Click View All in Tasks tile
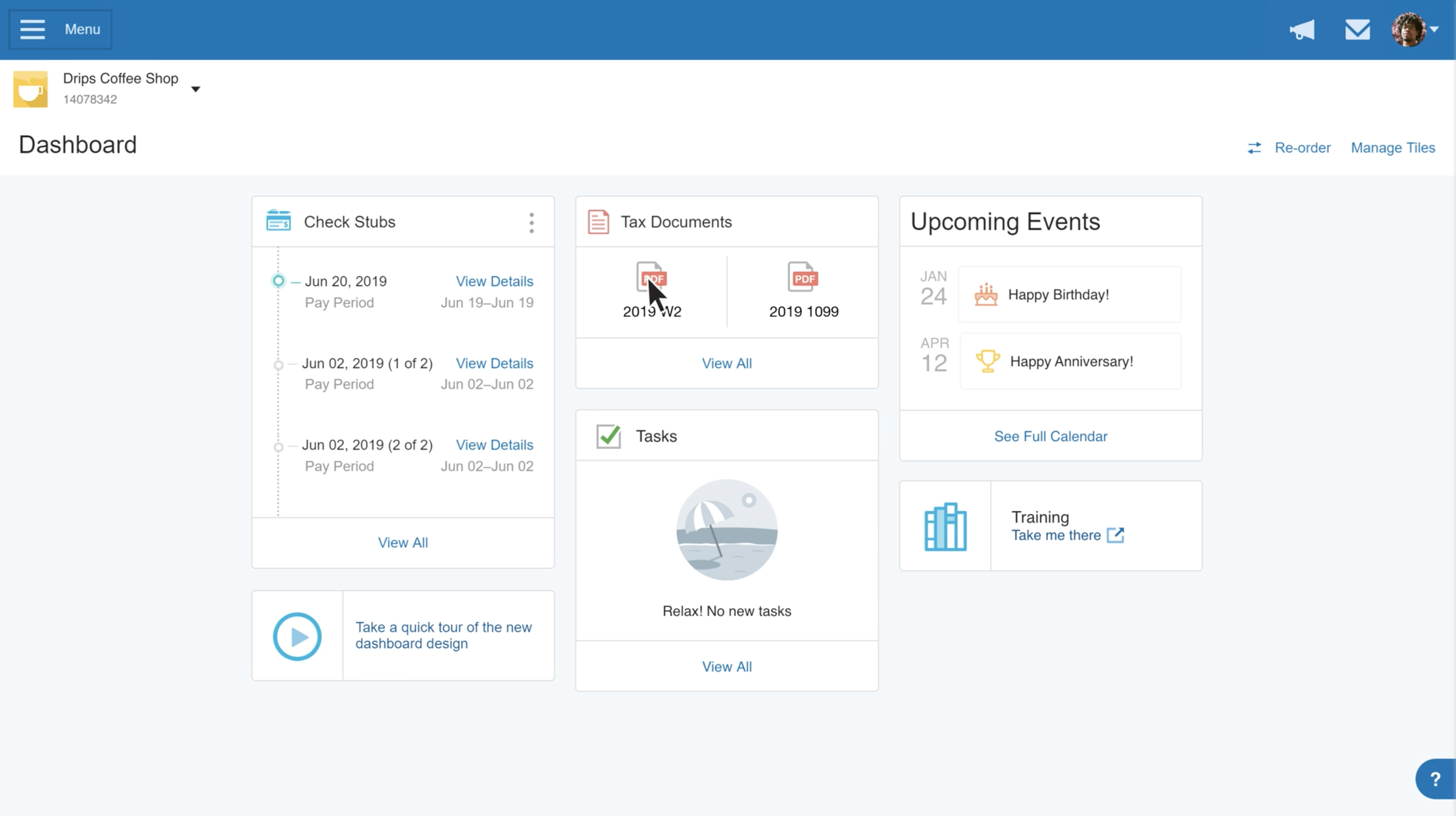The height and width of the screenshot is (816, 1456). pos(727,667)
